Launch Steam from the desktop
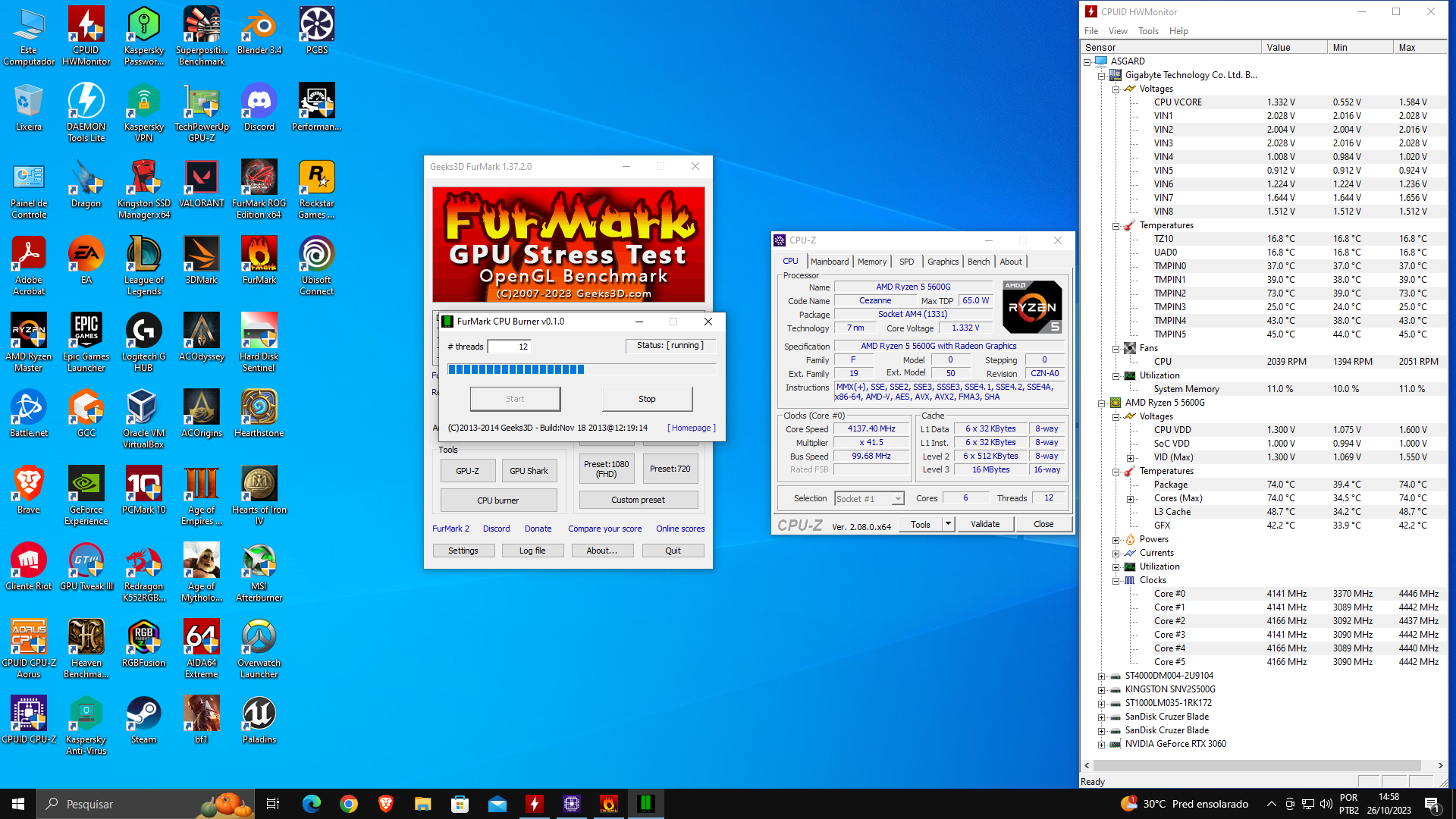Image resolution: width=1456 pixels, height=819 pixels. point(144,720)
